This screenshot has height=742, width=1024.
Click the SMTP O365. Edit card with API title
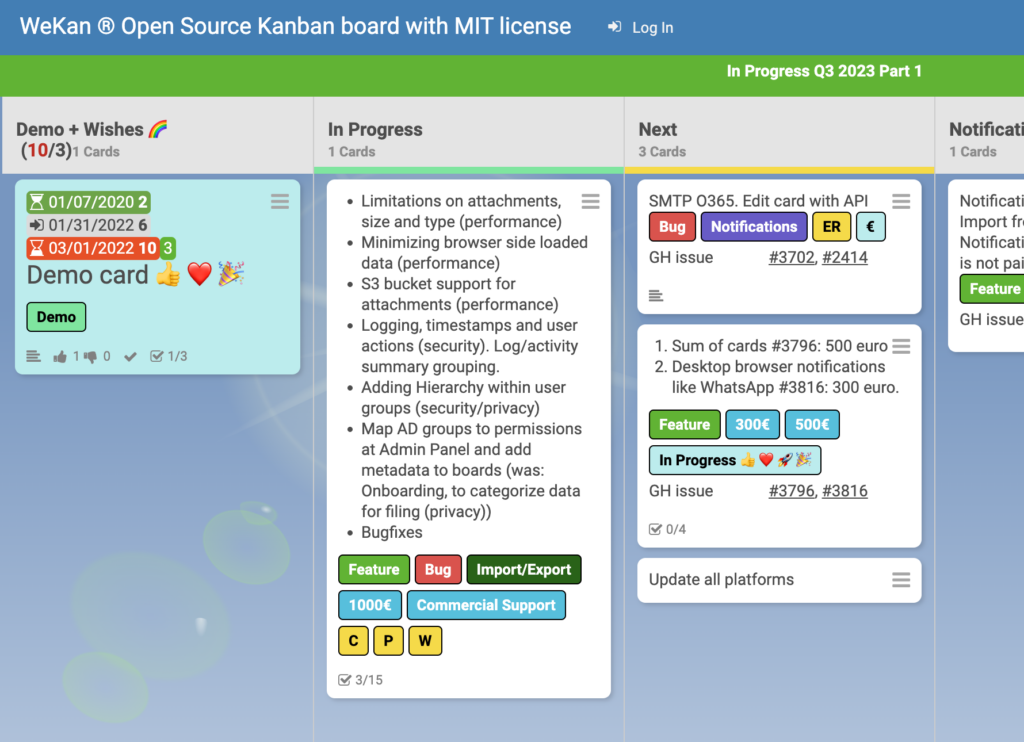(758, 201)
